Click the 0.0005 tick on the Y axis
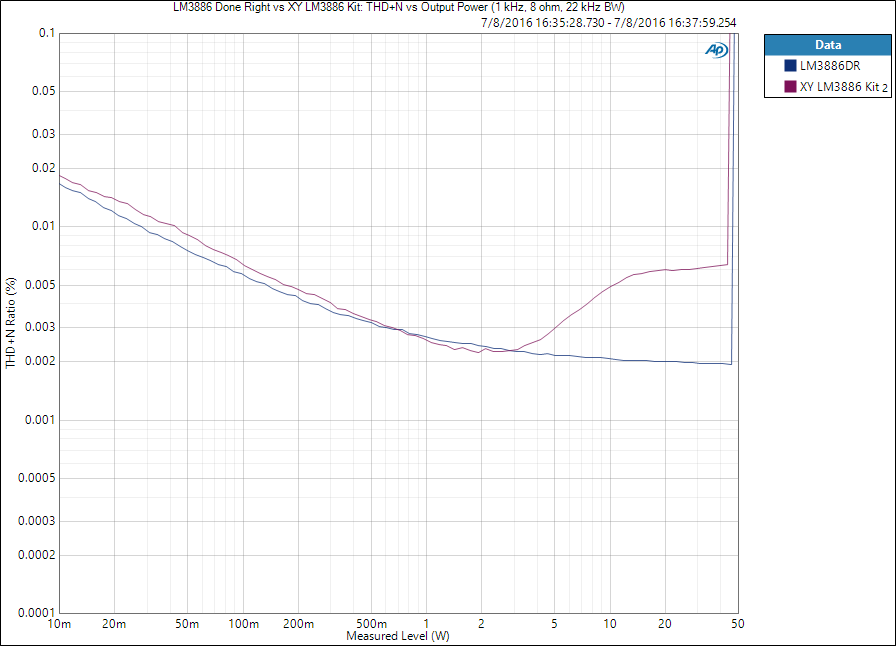Image resolution: width=896 pixels, height=646 pixels. tap(37, 478)
